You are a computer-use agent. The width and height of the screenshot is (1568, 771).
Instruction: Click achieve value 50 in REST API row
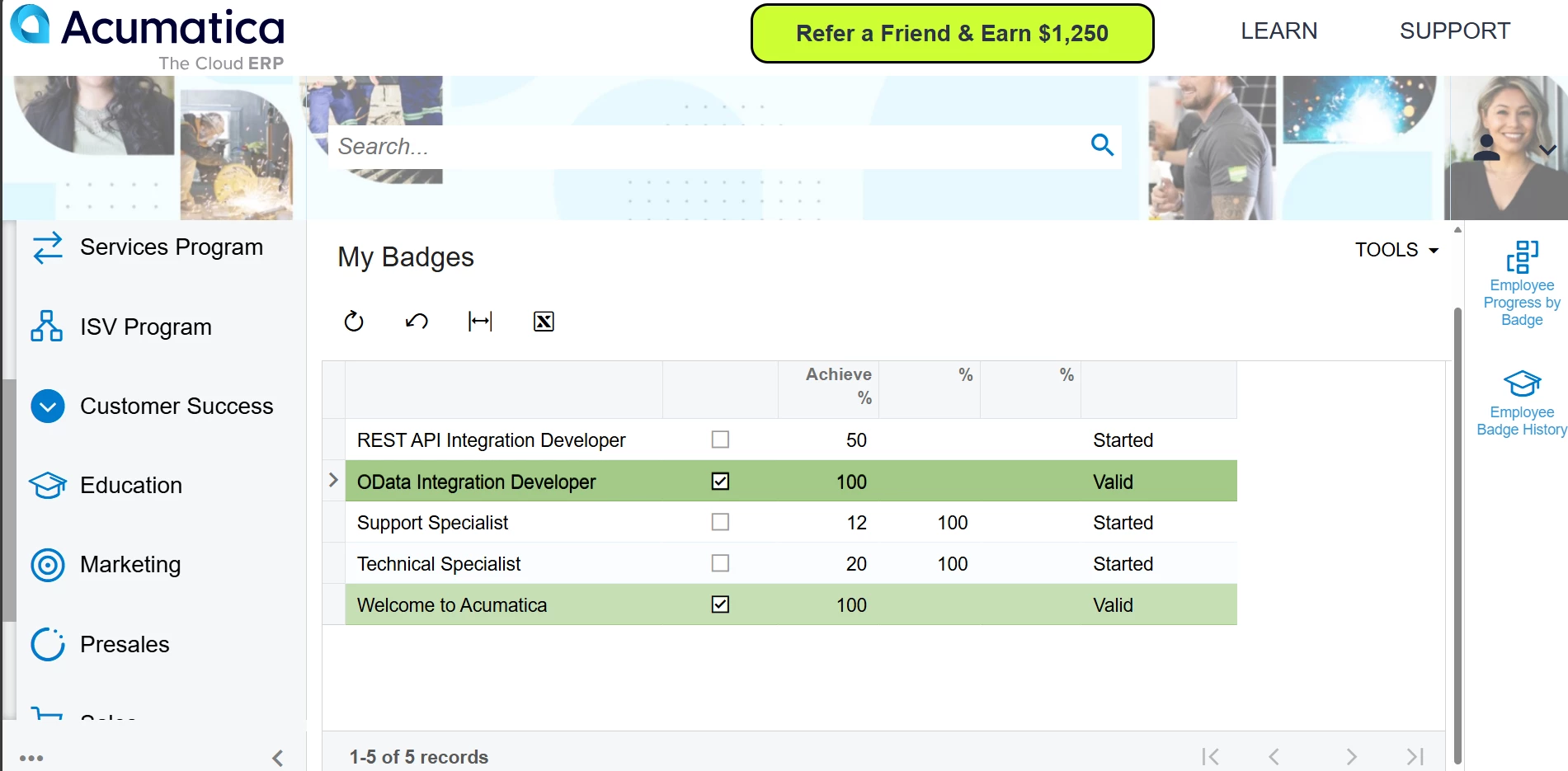(x=856, y=440)
